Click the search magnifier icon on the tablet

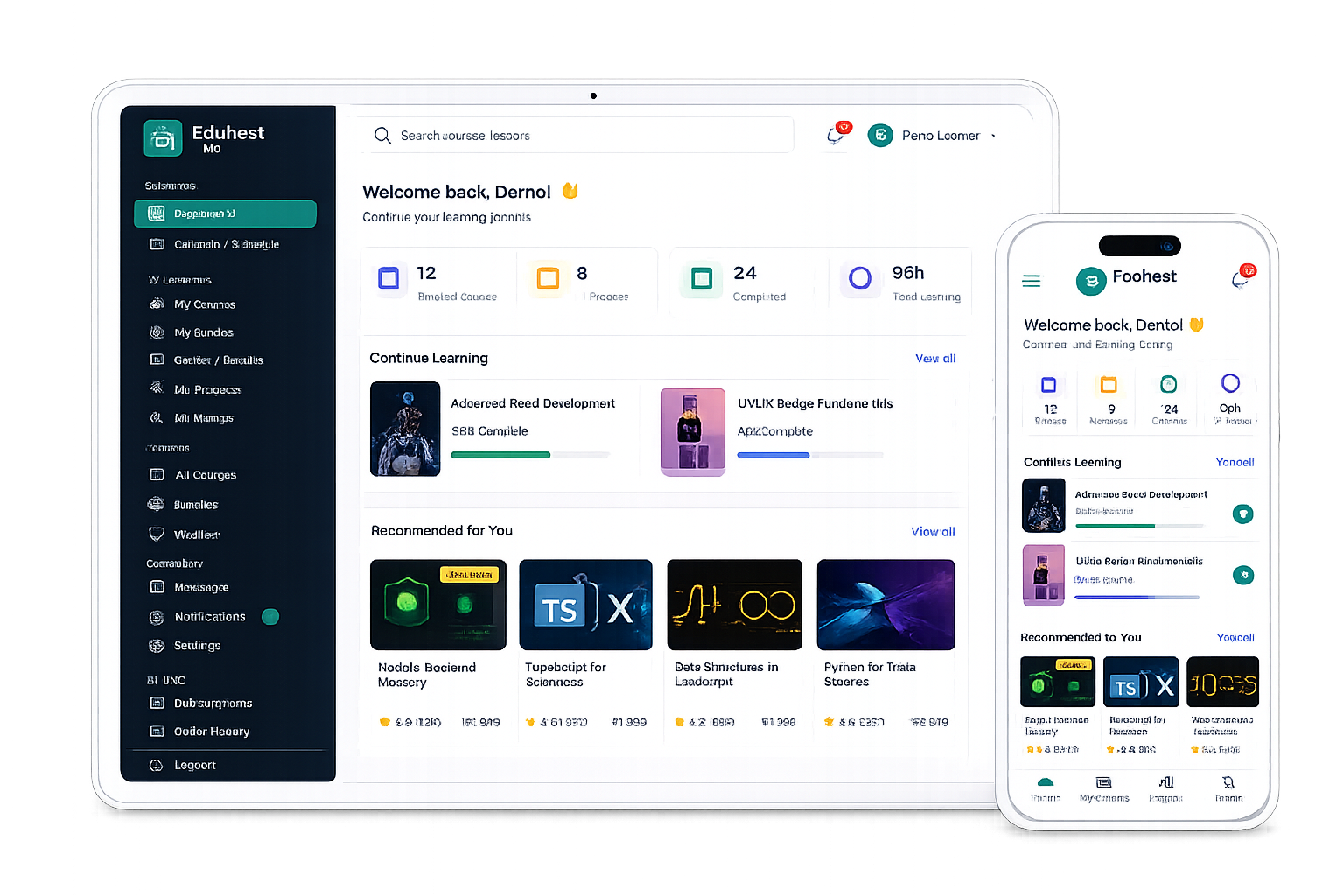pyautogui.click(x=382, y=136)
